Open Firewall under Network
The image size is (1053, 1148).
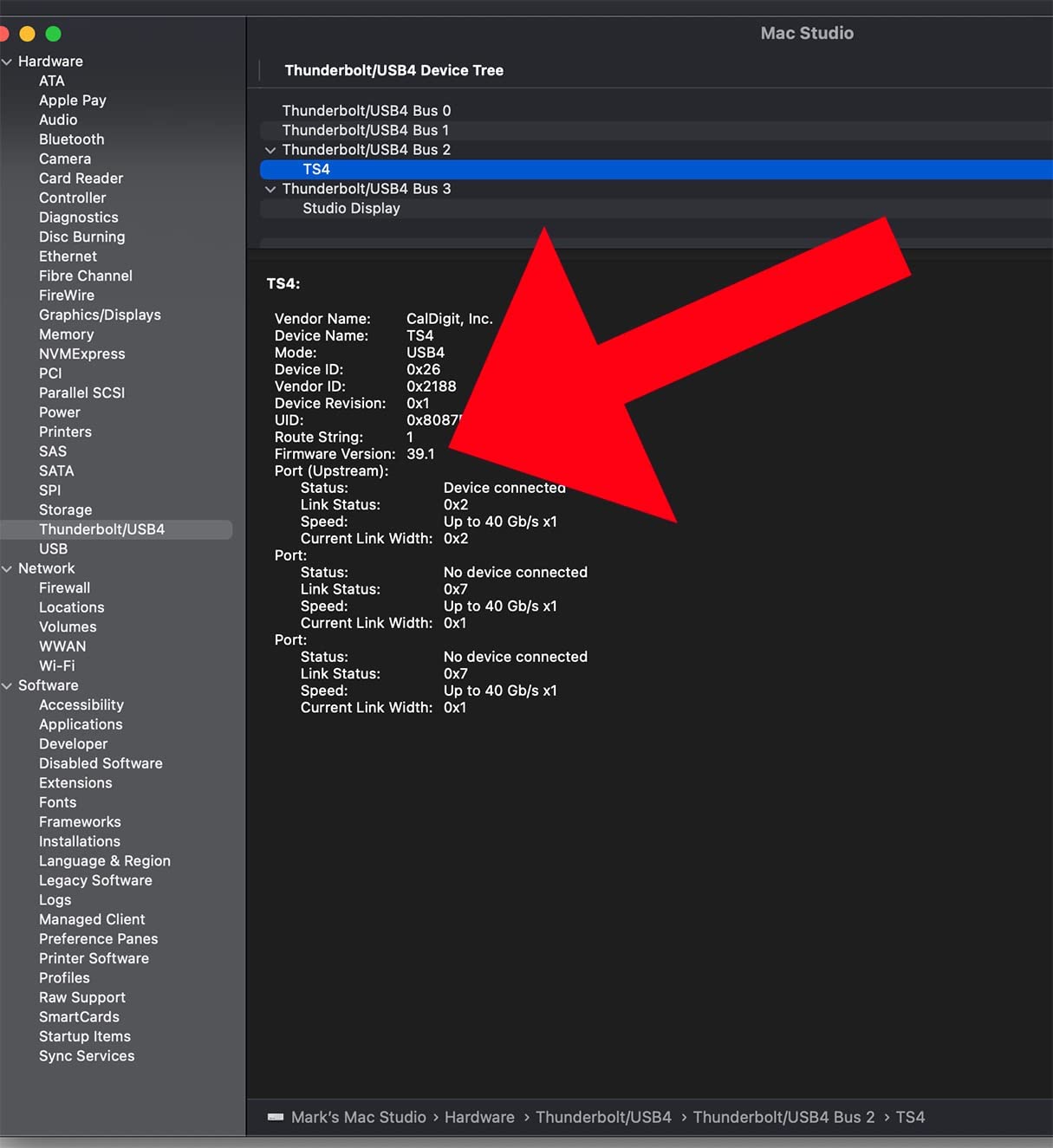coord(65,587)
